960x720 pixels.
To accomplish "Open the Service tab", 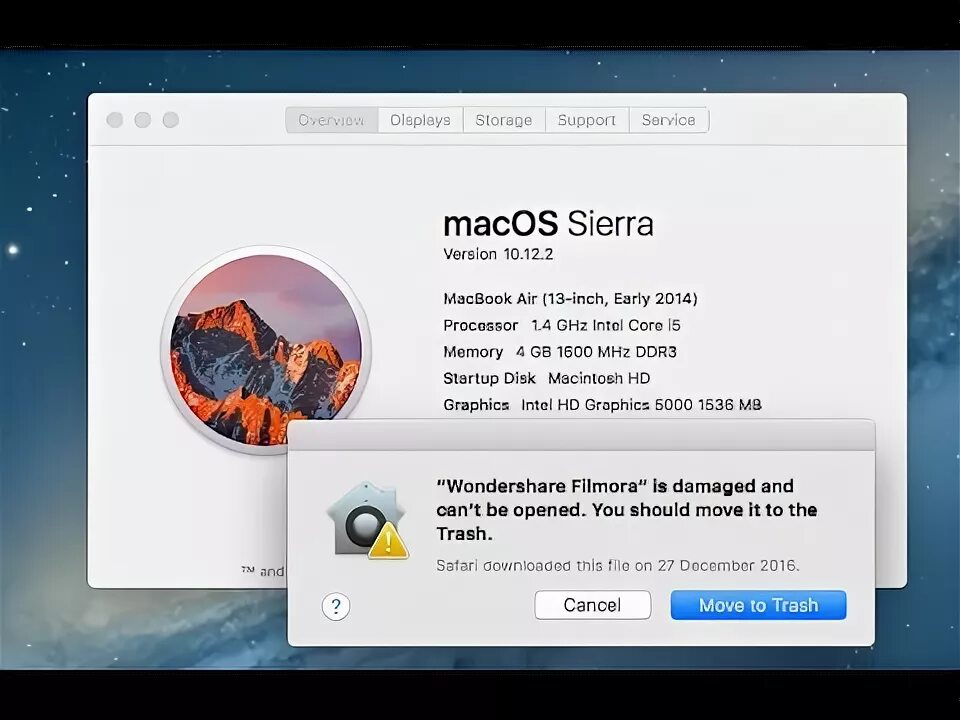I will point(669,120).
